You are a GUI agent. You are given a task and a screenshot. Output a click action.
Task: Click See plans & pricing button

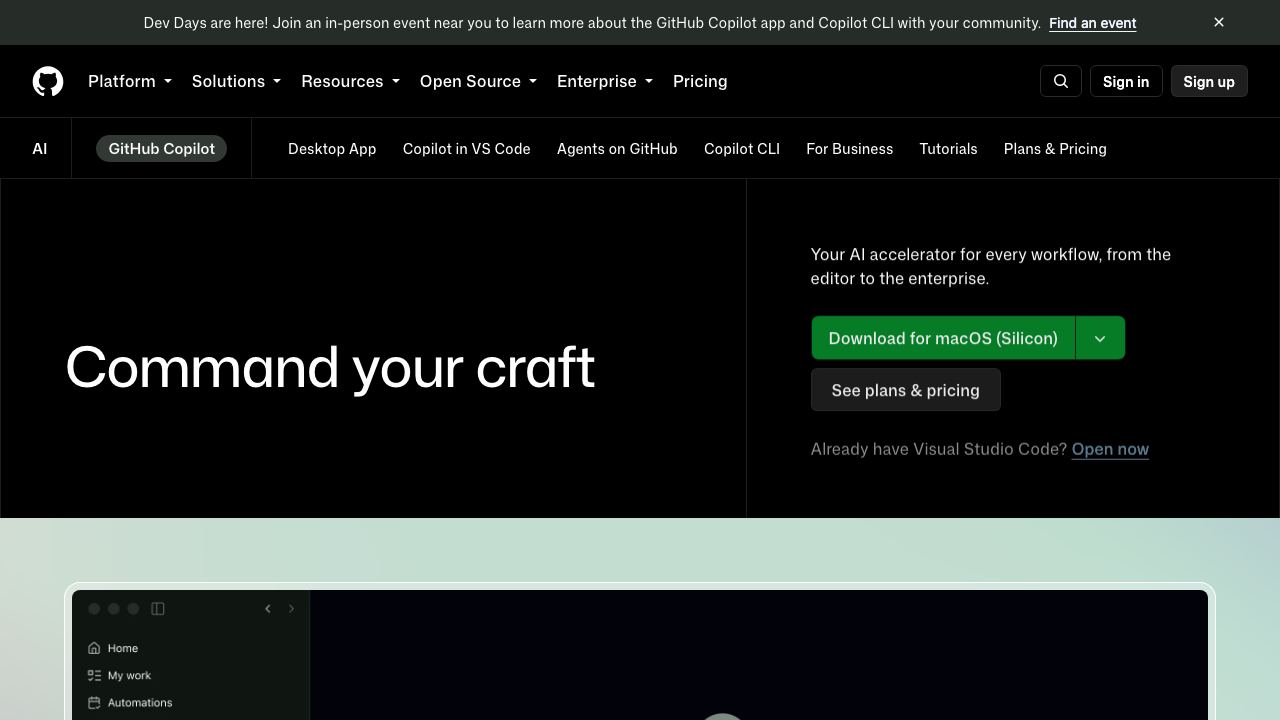click(x=905, y=390)
